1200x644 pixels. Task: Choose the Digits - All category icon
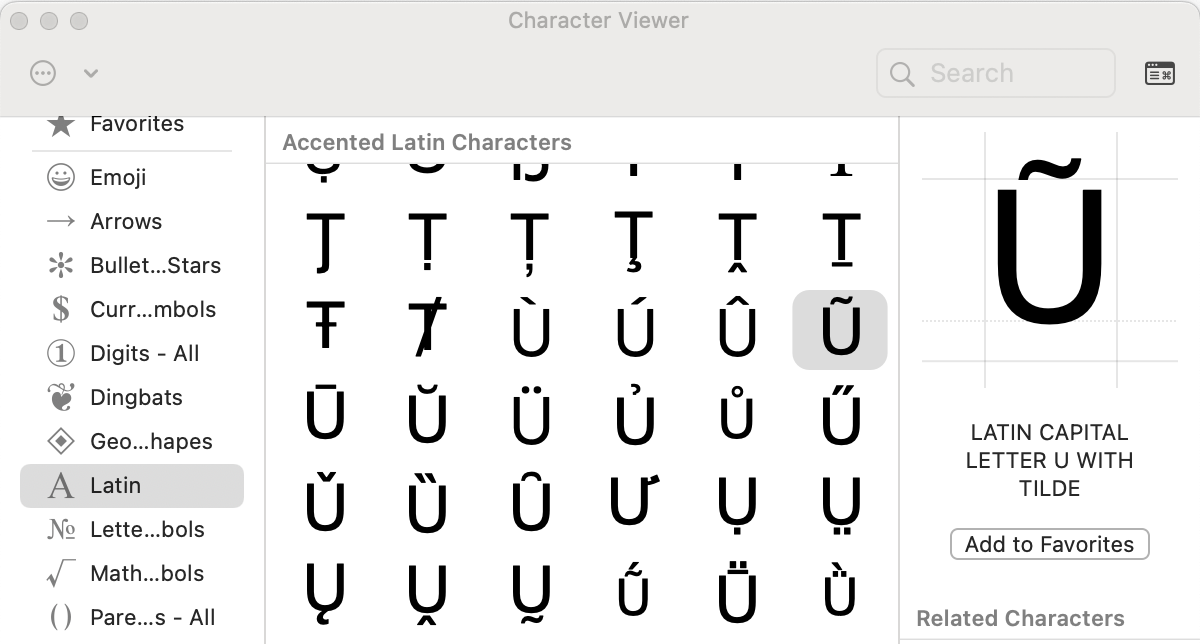(x=61, y=354)
